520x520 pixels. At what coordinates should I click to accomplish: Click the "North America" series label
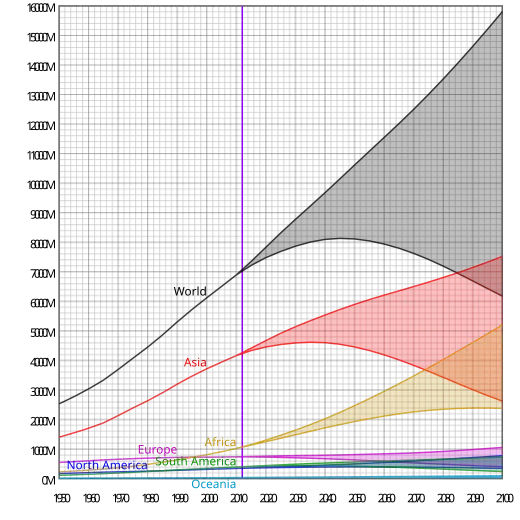107,465
